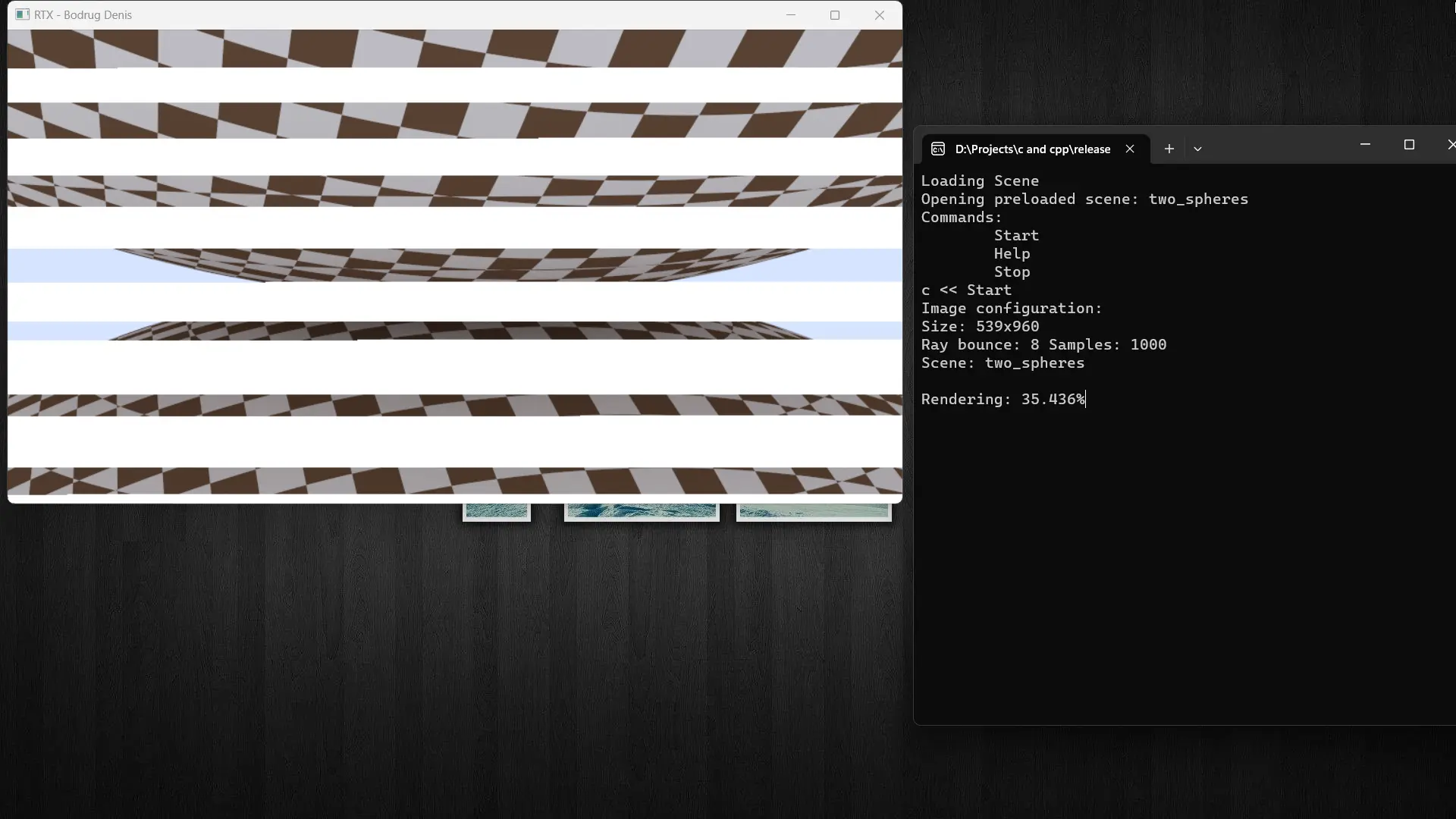Click the 'Size: 539x960' terminal line

click(980, 326)
